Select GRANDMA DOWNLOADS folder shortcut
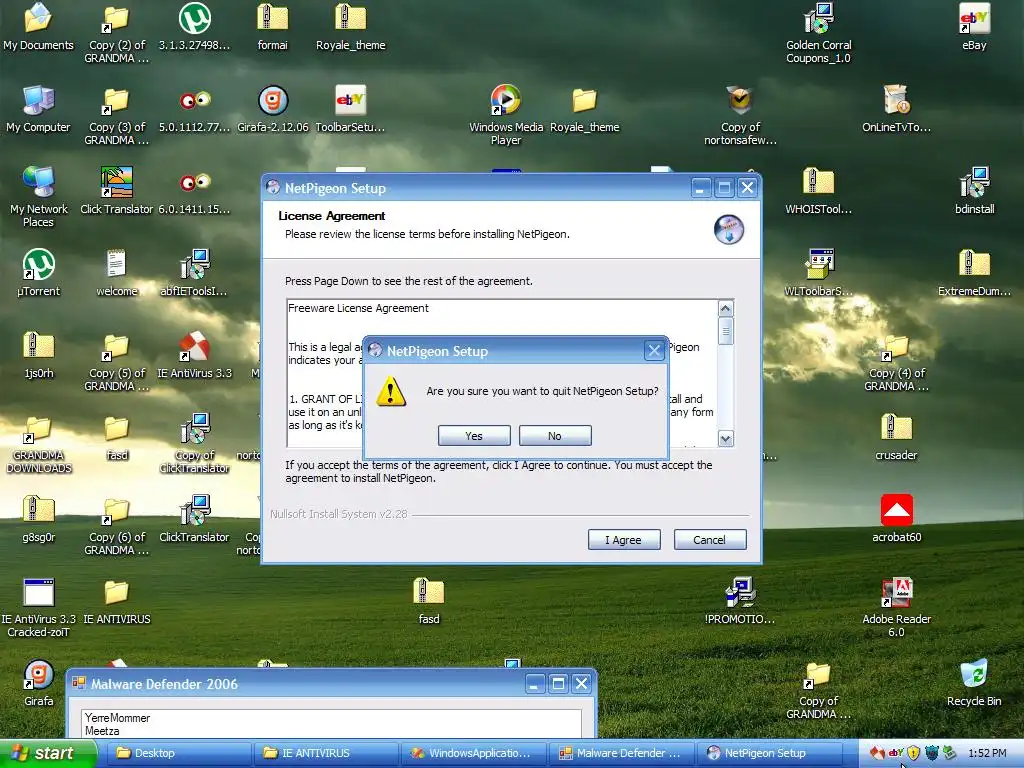Image resolution: width=1024 pixels, height=768 pixels. (x=38, y=444)
